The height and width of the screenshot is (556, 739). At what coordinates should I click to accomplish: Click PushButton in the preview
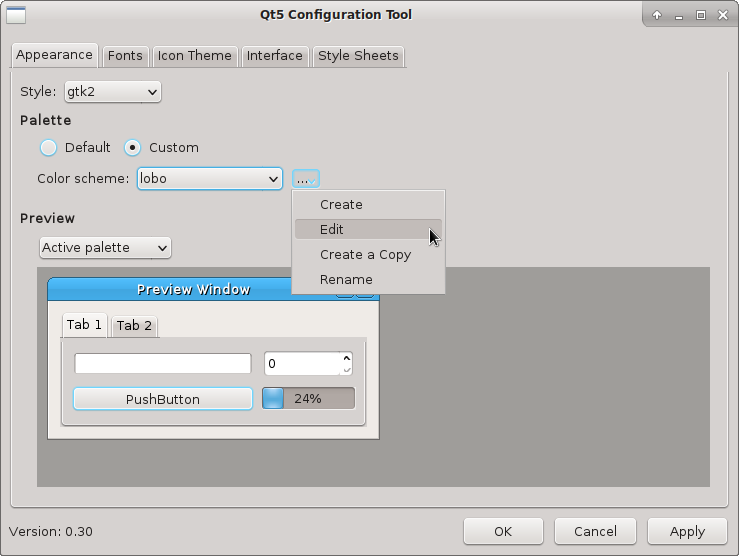pos(163,399)
